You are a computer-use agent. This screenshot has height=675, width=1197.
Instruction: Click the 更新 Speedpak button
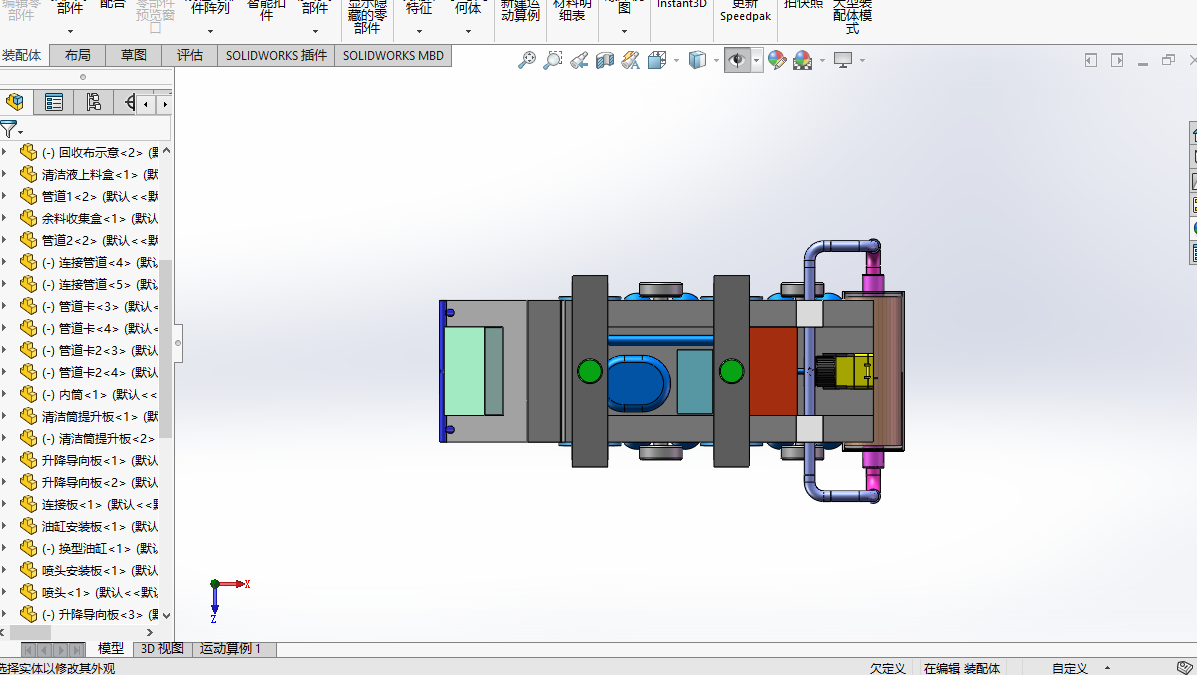tap(745, 11)
